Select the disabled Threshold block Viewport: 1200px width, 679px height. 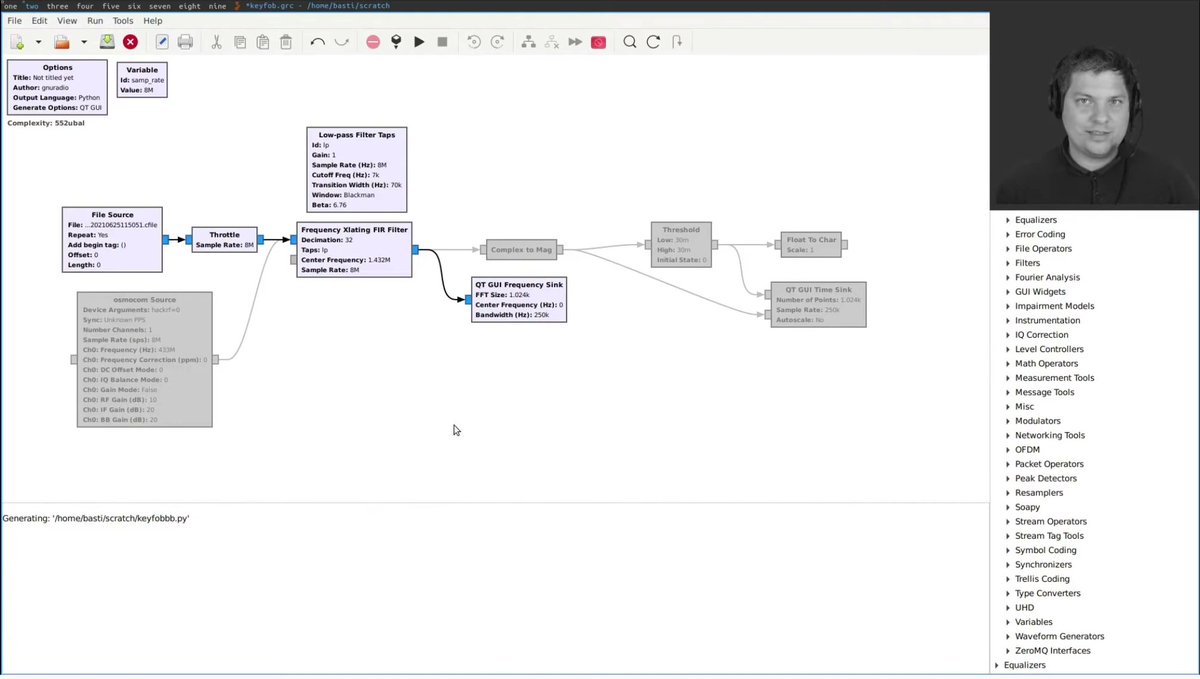[x=681, y=244]
